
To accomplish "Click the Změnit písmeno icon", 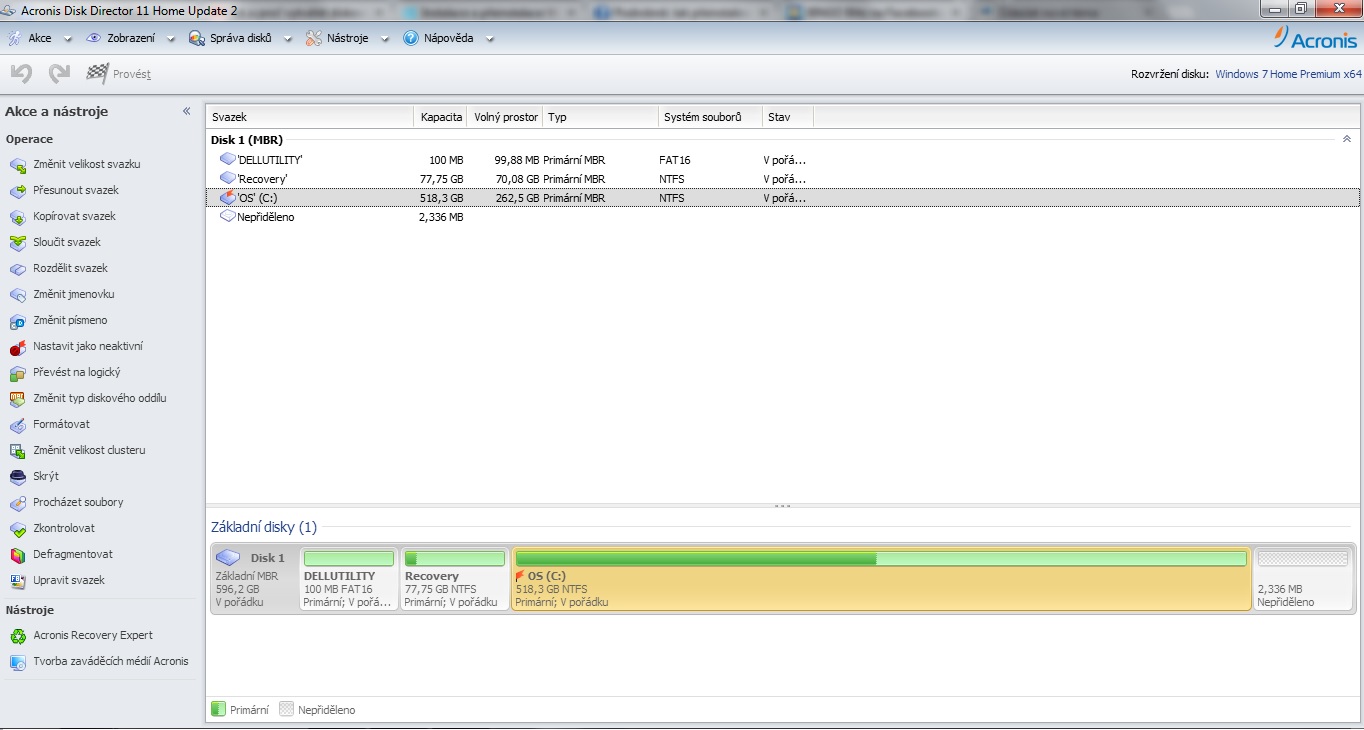I will coord(17,321).
